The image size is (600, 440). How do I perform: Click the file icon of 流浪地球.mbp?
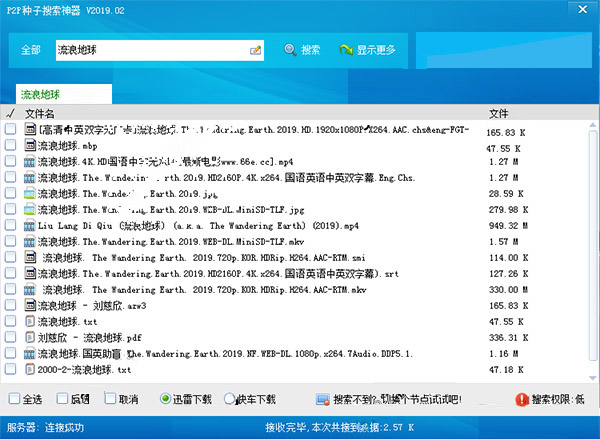point(30,145)
